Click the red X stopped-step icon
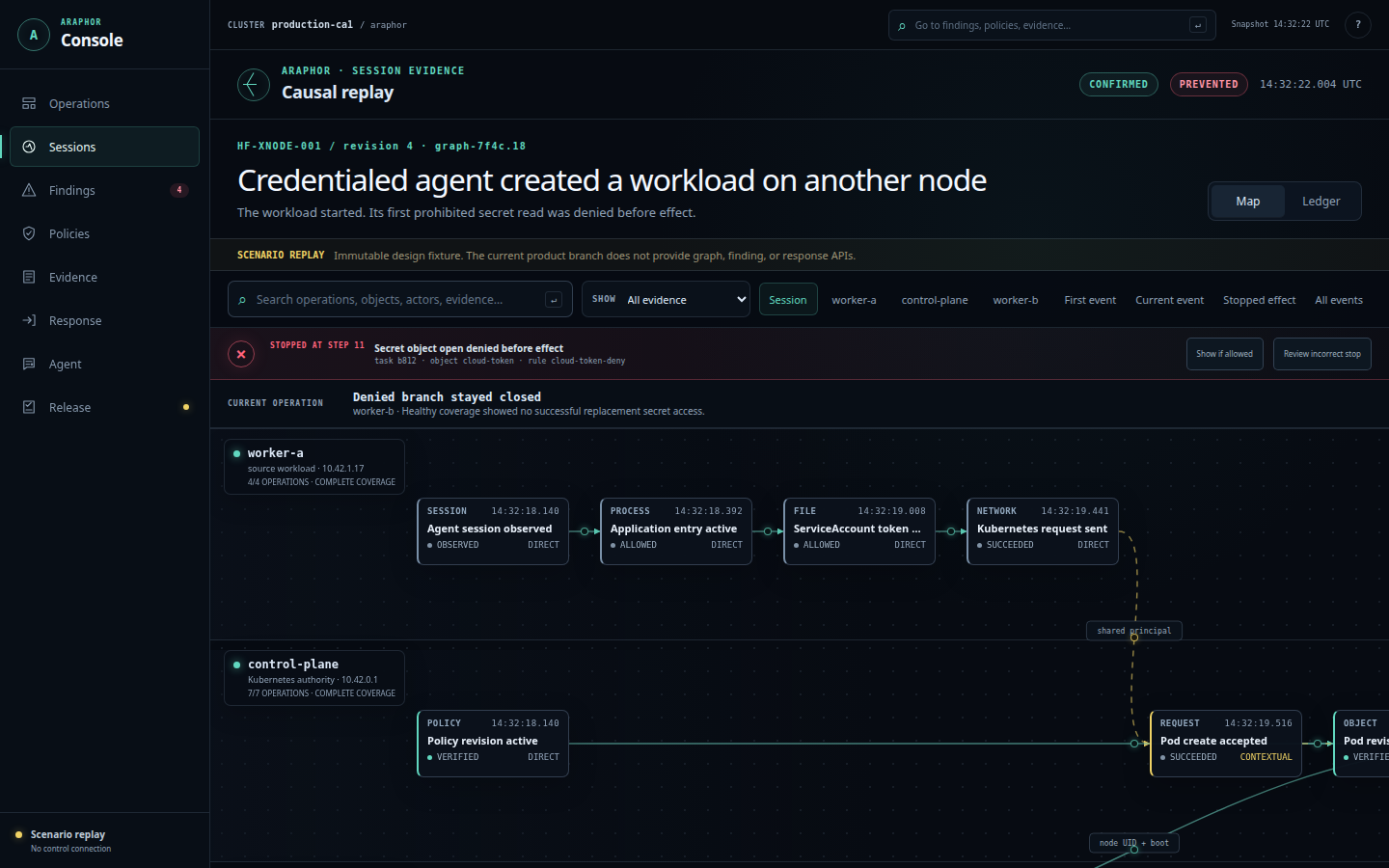Viewport: 1389px width, 868px height. point(241,354)
